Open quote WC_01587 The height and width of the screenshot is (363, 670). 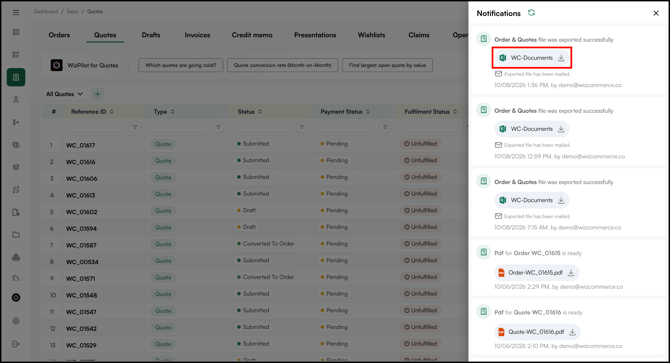81,245
